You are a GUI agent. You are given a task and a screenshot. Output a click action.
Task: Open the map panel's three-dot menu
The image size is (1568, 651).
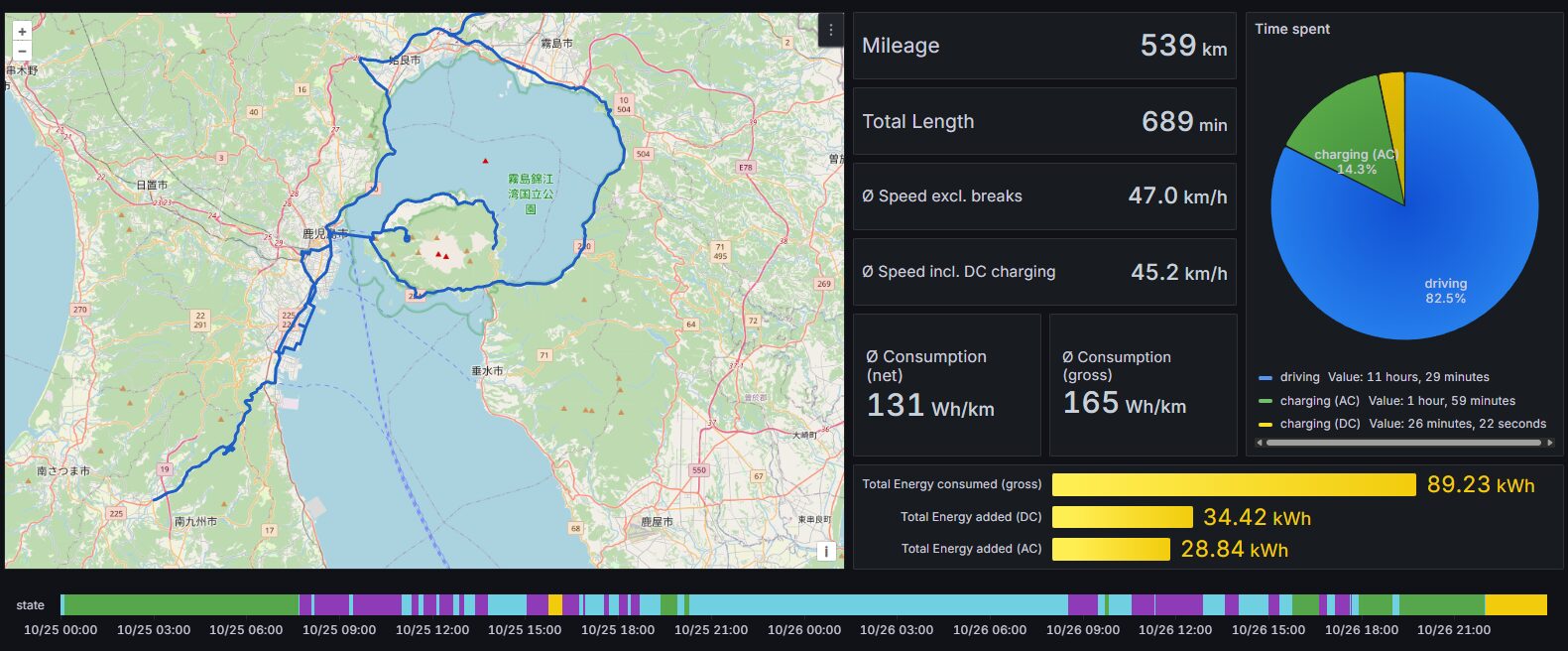(831, 31)
